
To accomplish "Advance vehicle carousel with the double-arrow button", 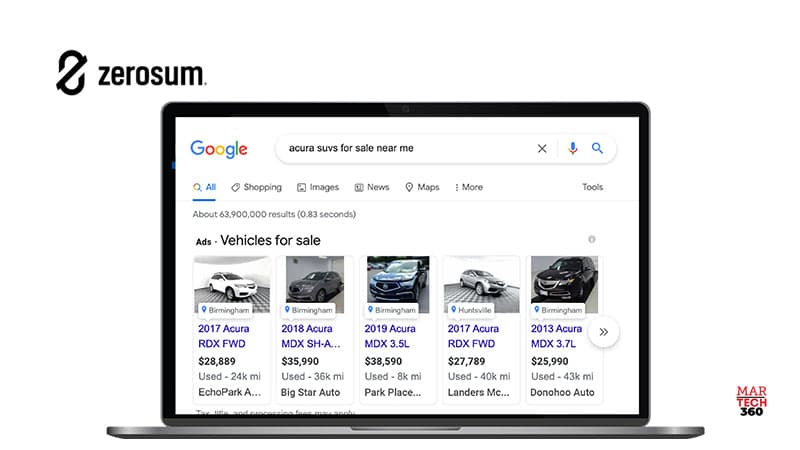I will click(604, 332).
